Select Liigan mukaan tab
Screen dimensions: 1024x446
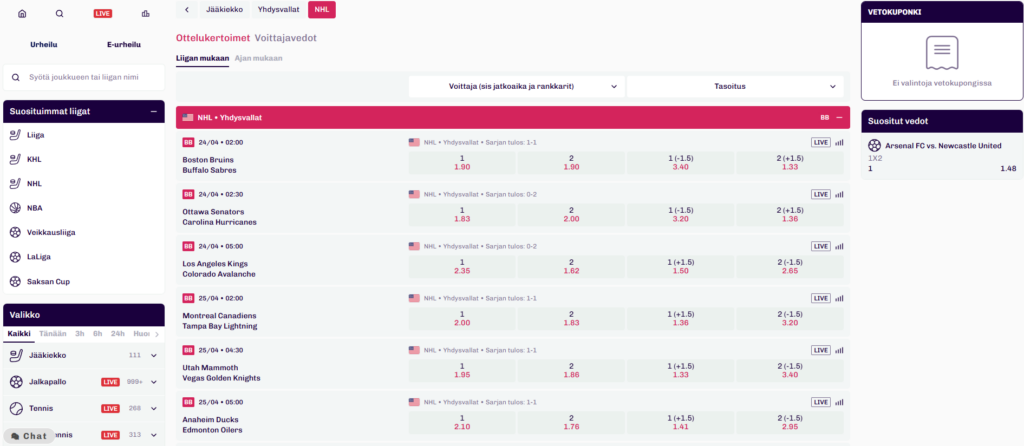(x=202, y=58)
